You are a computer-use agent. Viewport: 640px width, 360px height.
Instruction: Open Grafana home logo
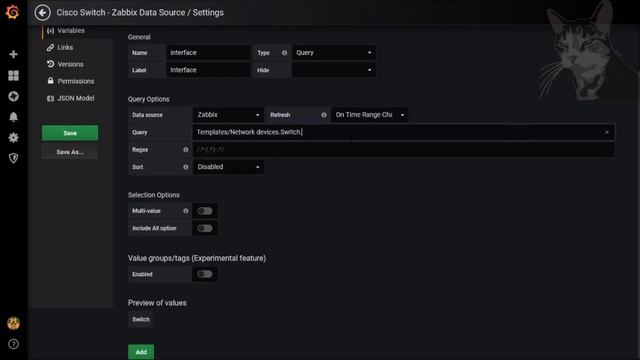click(13, 12)
